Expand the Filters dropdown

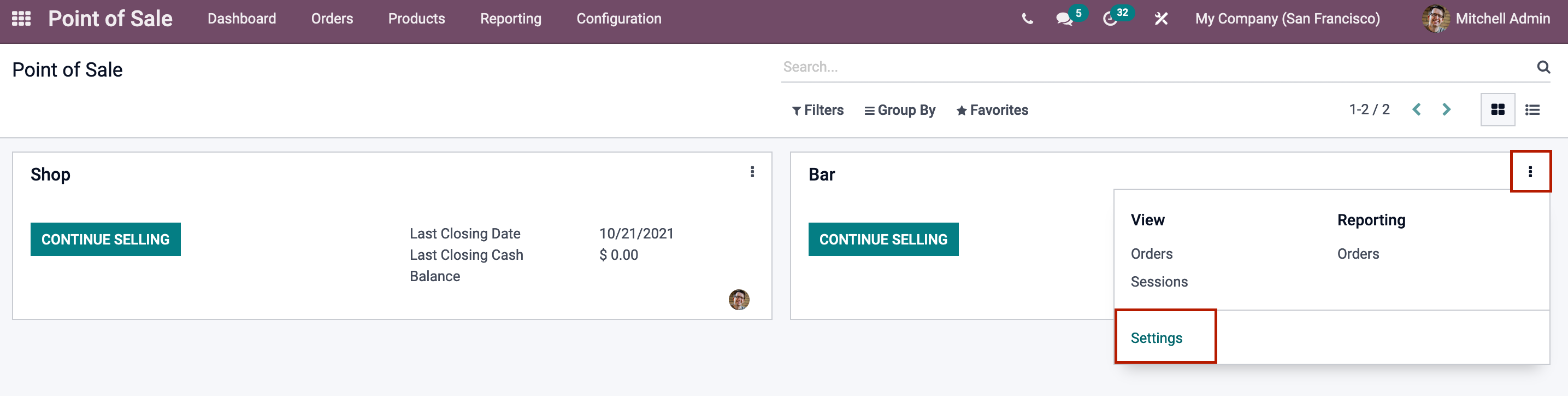click(817, 110)
